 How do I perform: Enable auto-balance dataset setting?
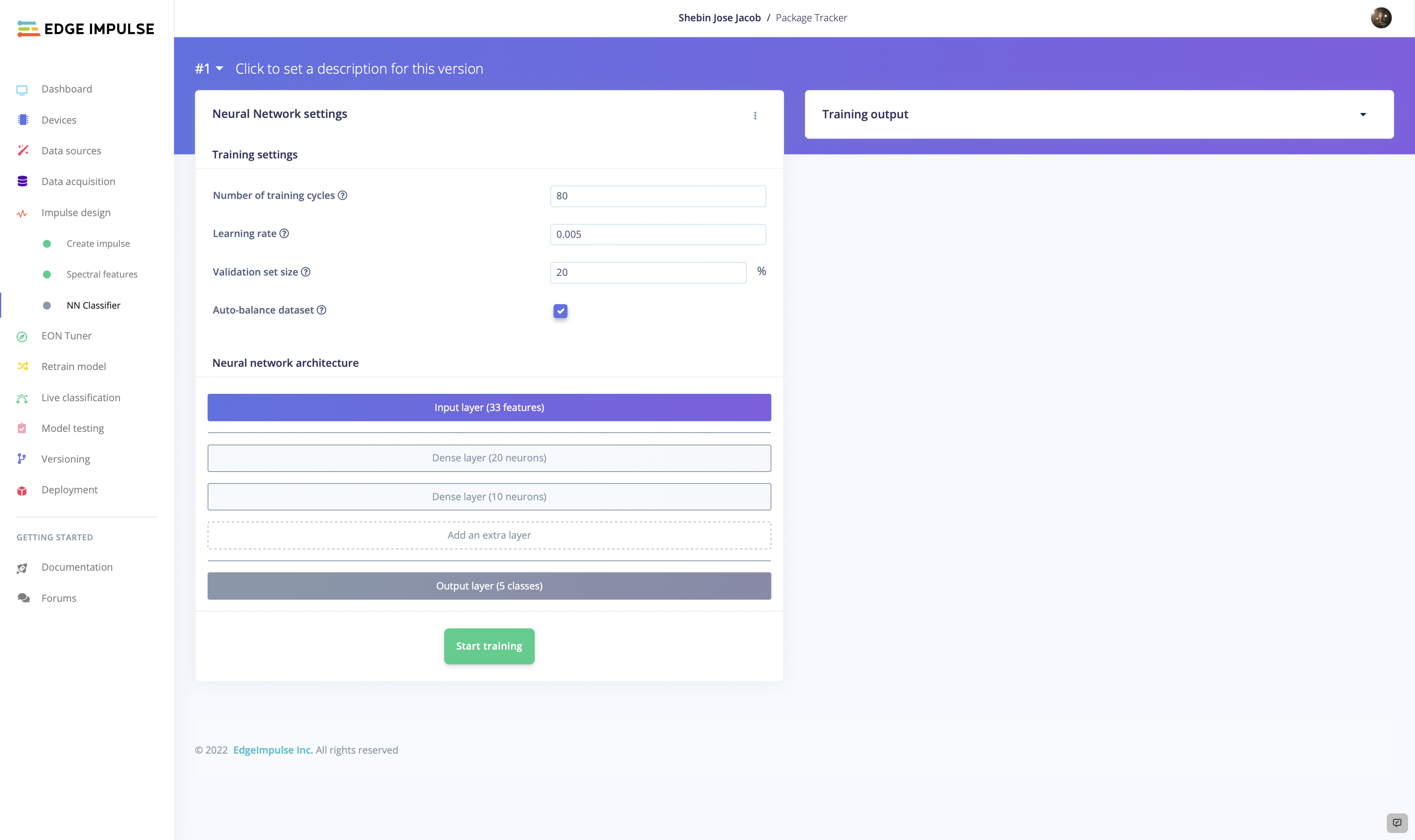point(561,311)
